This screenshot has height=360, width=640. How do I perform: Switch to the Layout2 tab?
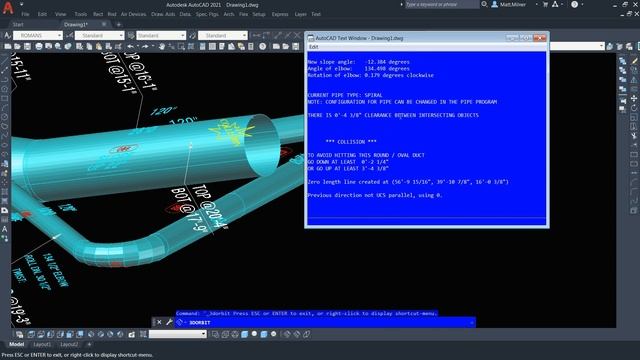pyautogui.click(x=69, y=344)
